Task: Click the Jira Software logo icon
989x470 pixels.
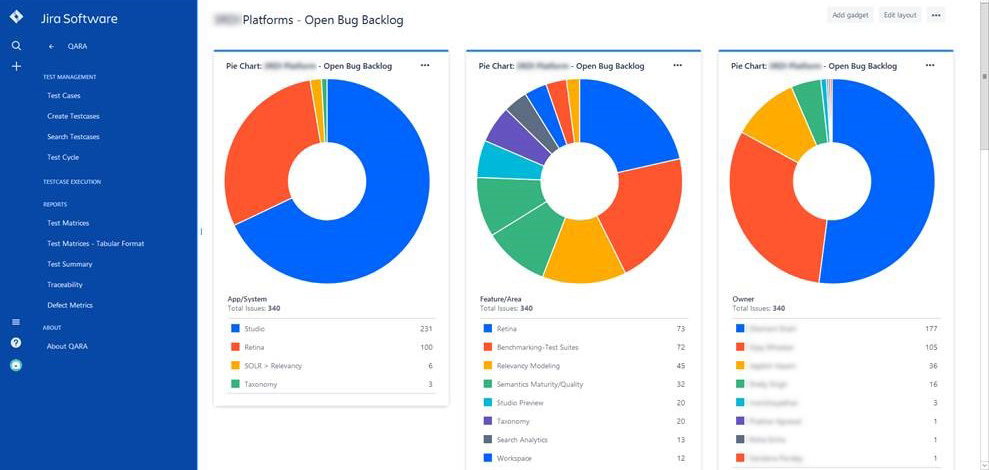Action: click(16, 17)
